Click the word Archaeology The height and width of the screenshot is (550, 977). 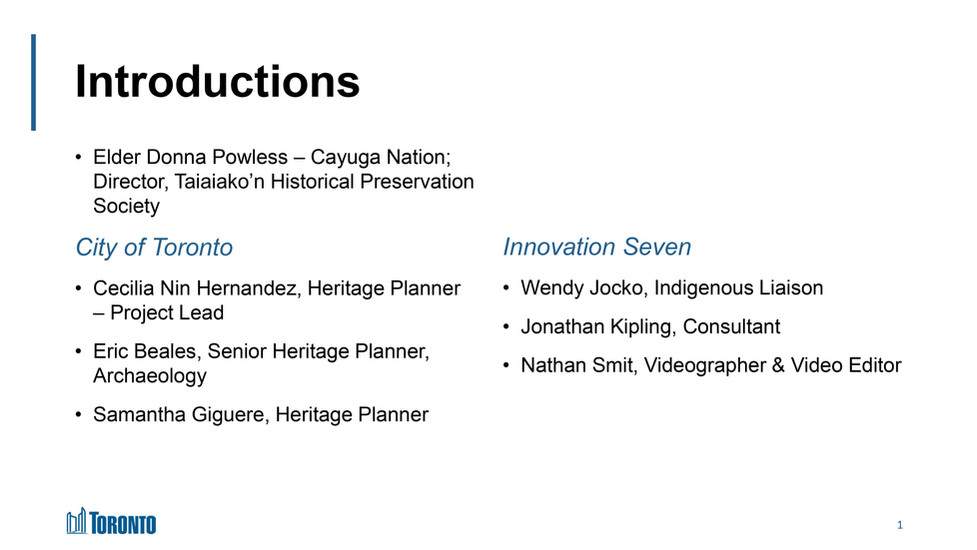[150, 376]
